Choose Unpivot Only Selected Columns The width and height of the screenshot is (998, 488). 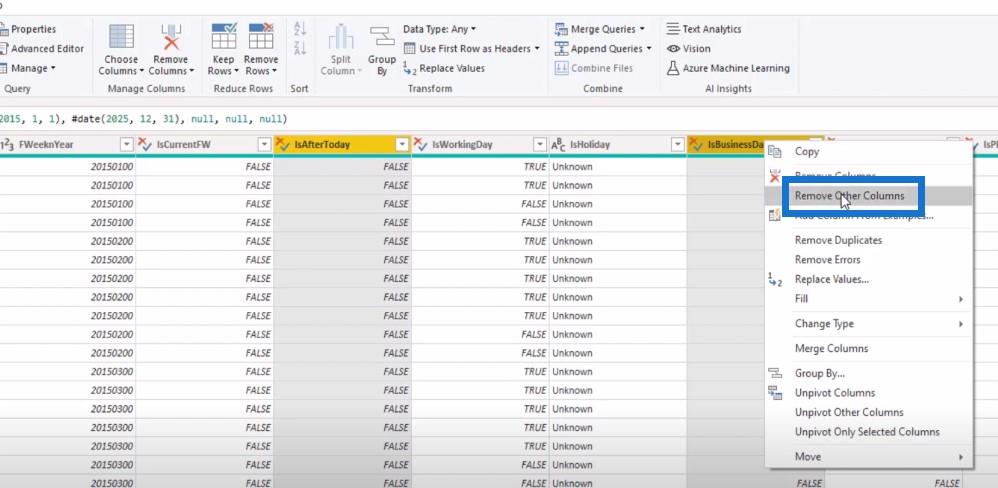click(x=868, y=431)
